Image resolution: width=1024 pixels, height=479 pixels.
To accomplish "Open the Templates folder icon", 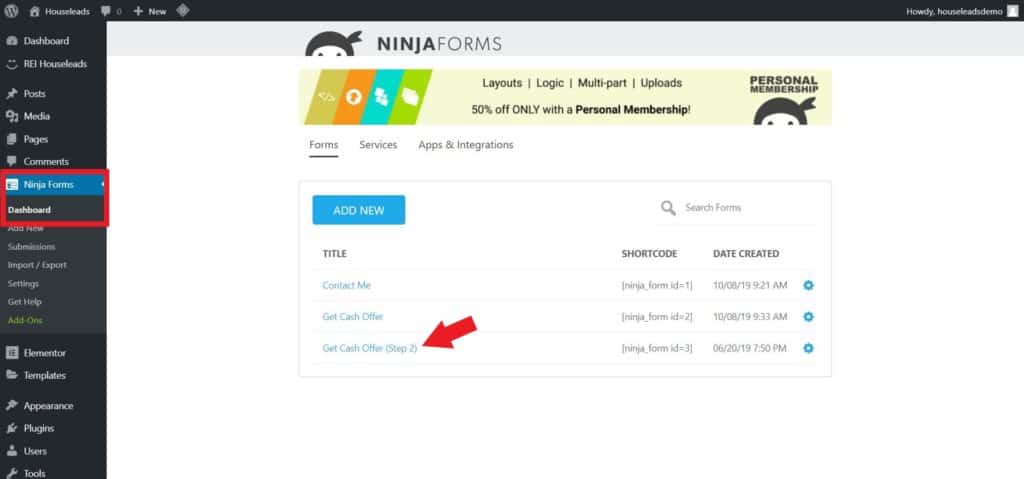I will click(x=12, y=375).
